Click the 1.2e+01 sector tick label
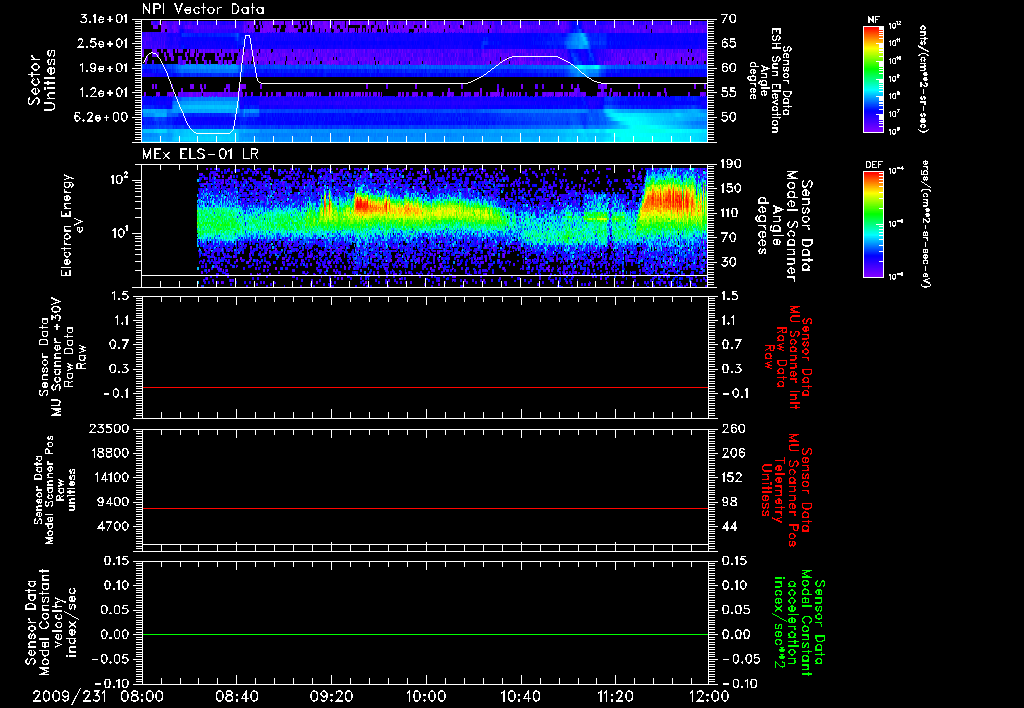Viewport: 1024px width, 708px height. tap(104, 93)
